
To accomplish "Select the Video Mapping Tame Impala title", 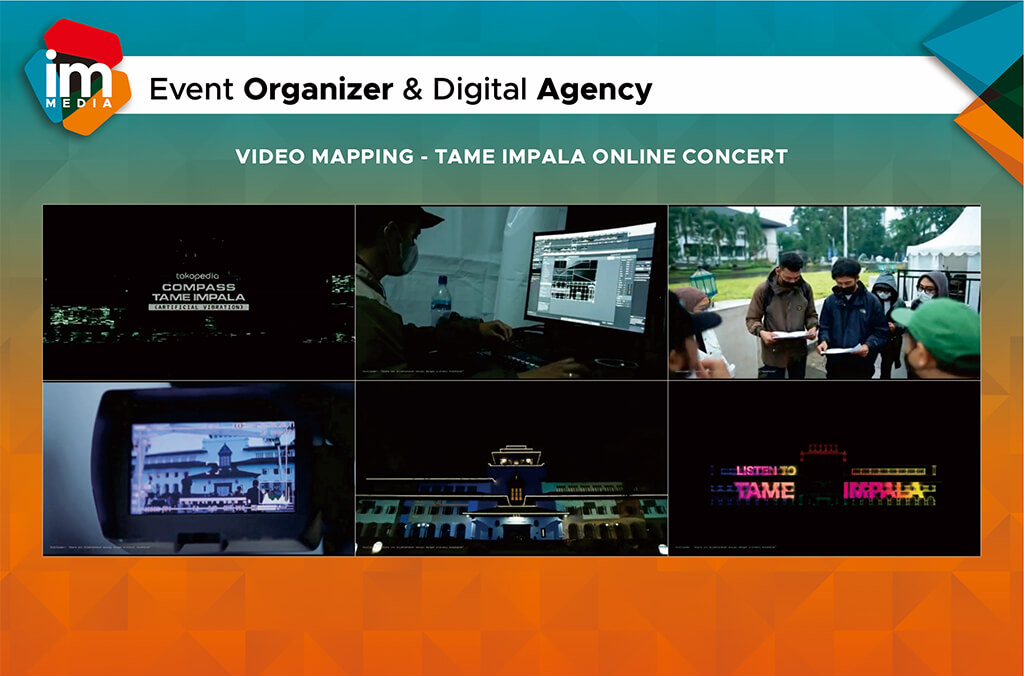I will [511, 157].
